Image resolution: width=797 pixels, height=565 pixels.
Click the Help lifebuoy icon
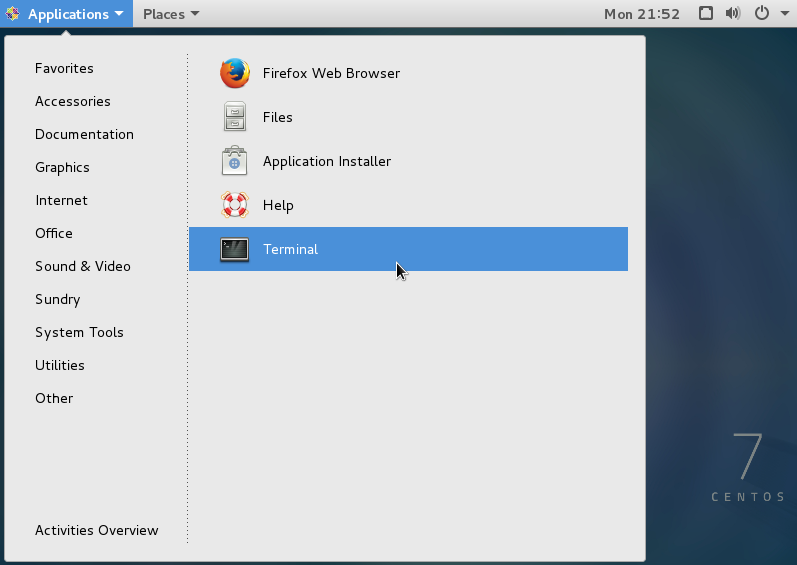pyautogui.click(x=234, y=205)
